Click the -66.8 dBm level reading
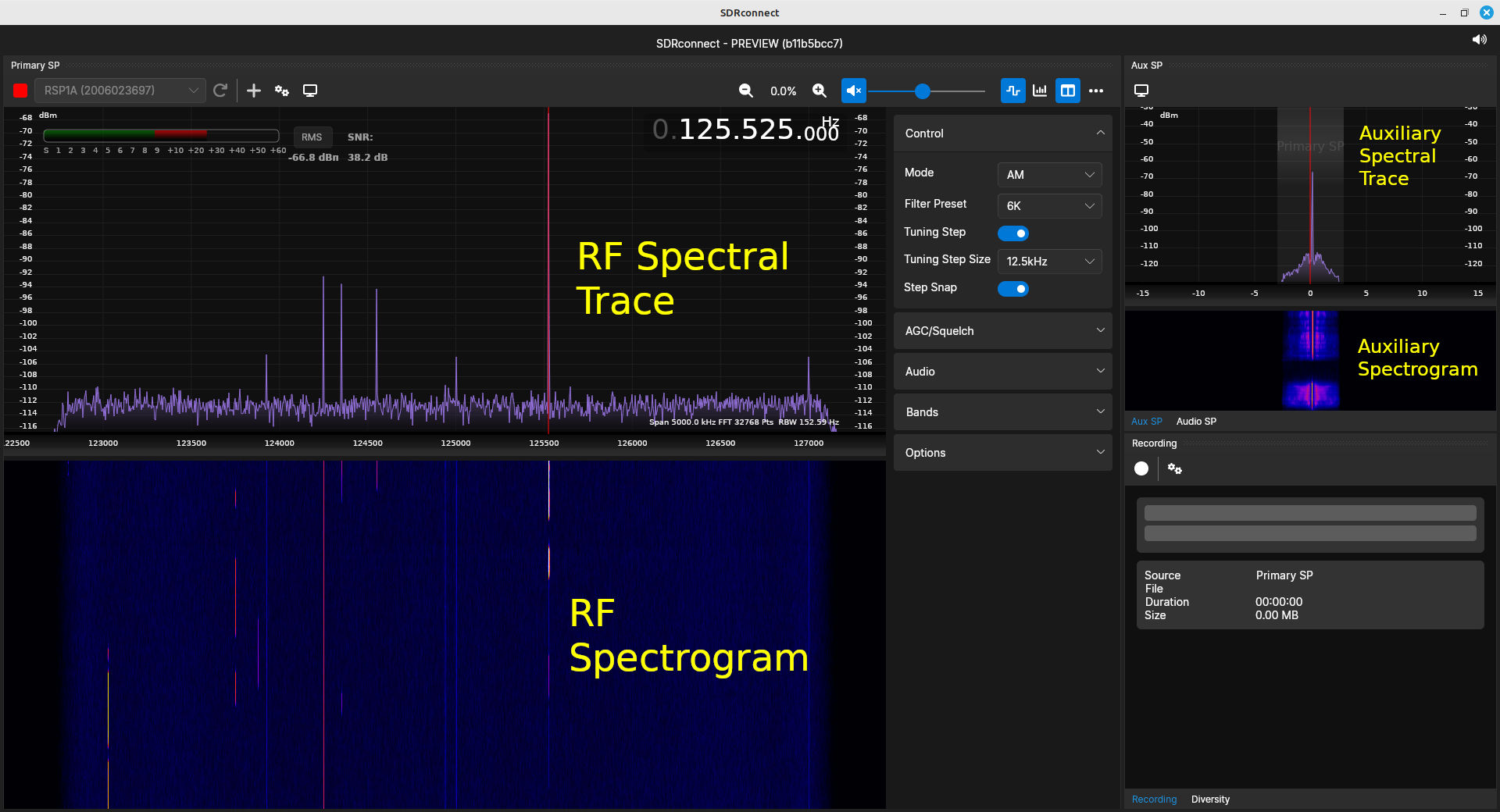The image size is (1500, 812). [313, 157]
